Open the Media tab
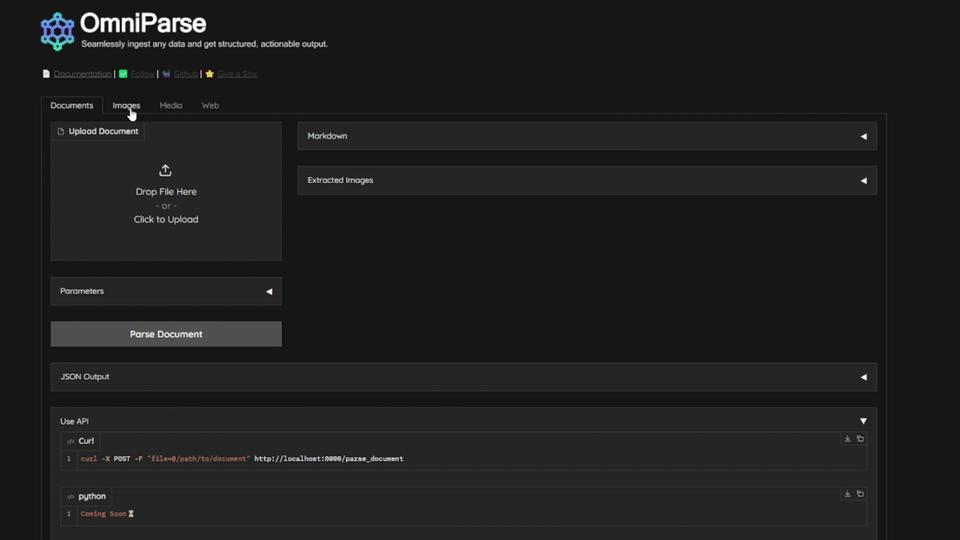This screenshot has width=960, height=540. [x=171, y=105]
